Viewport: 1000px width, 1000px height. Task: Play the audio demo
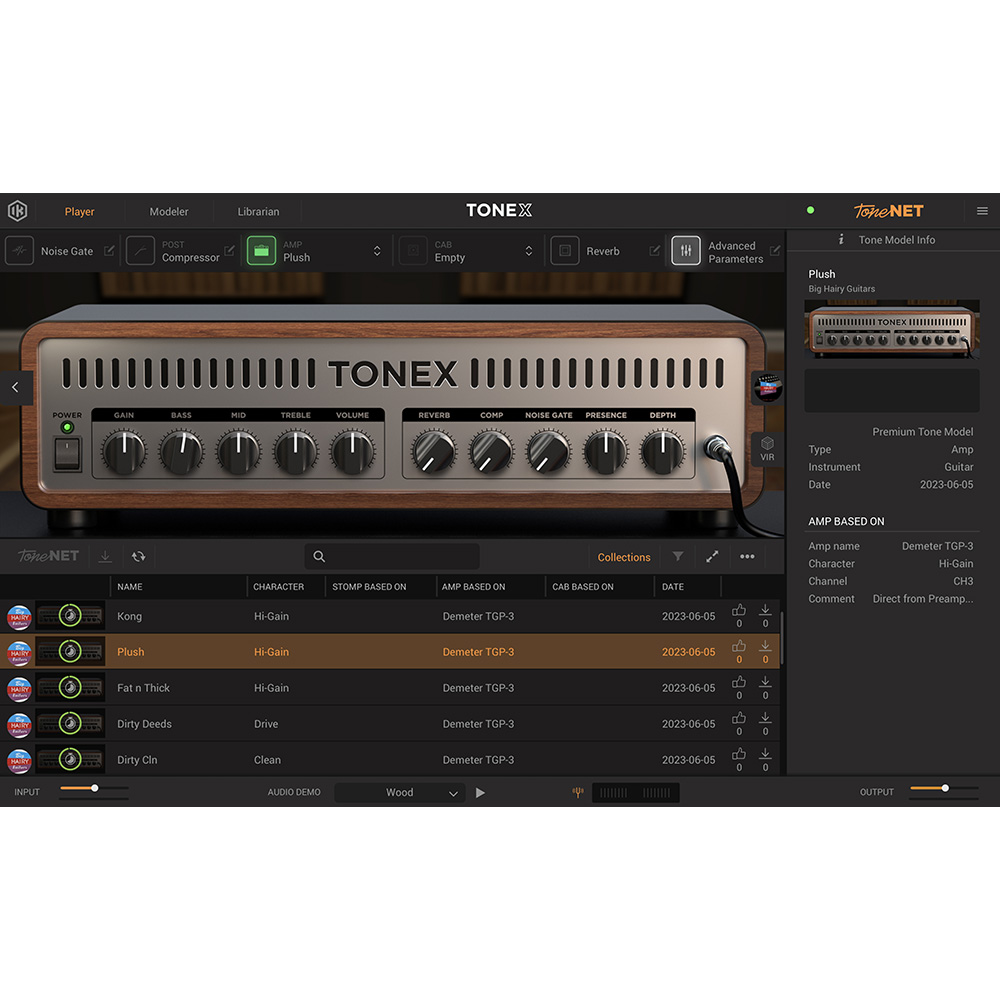[x=480, y=793]
